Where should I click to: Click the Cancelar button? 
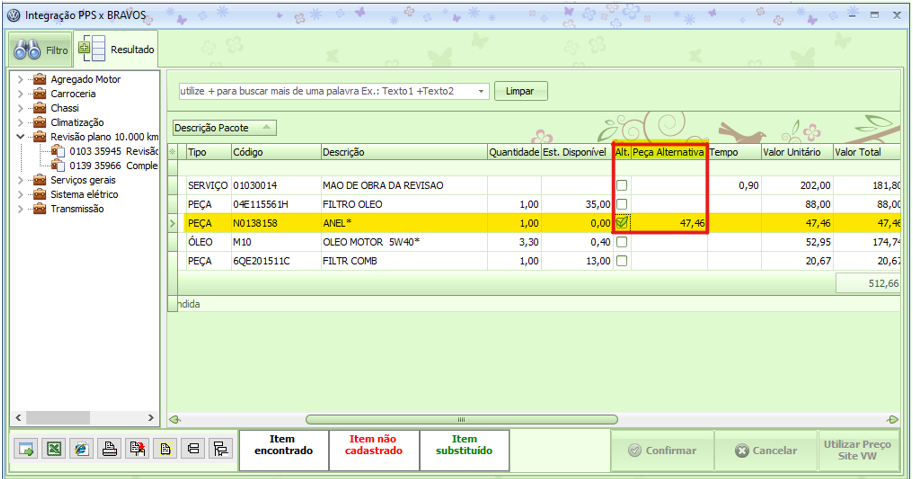pos(766,450)
